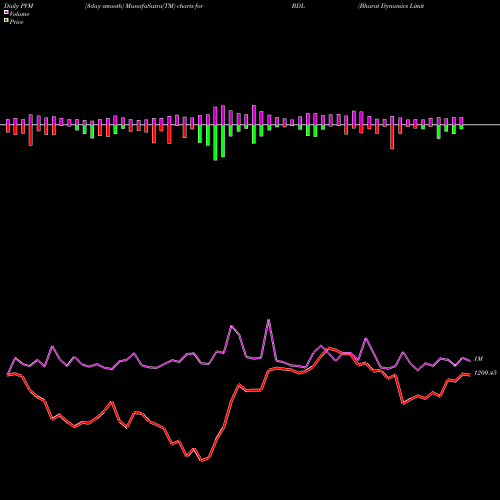Viewport: 500px width, 500px height.
Task: Click the '1M' volume line end label
Action: [478, 359]
